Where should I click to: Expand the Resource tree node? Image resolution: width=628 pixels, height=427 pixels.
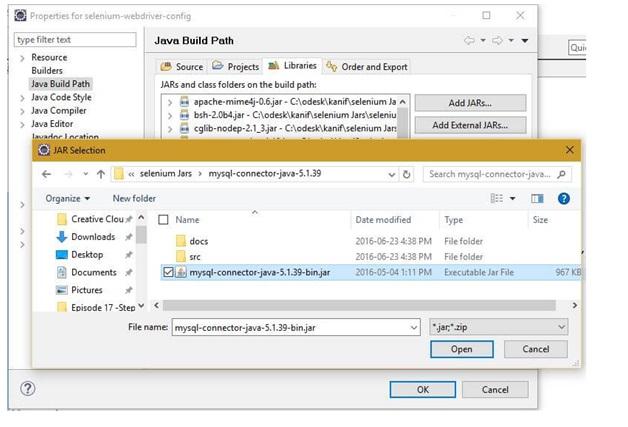[x=22, y=58]
